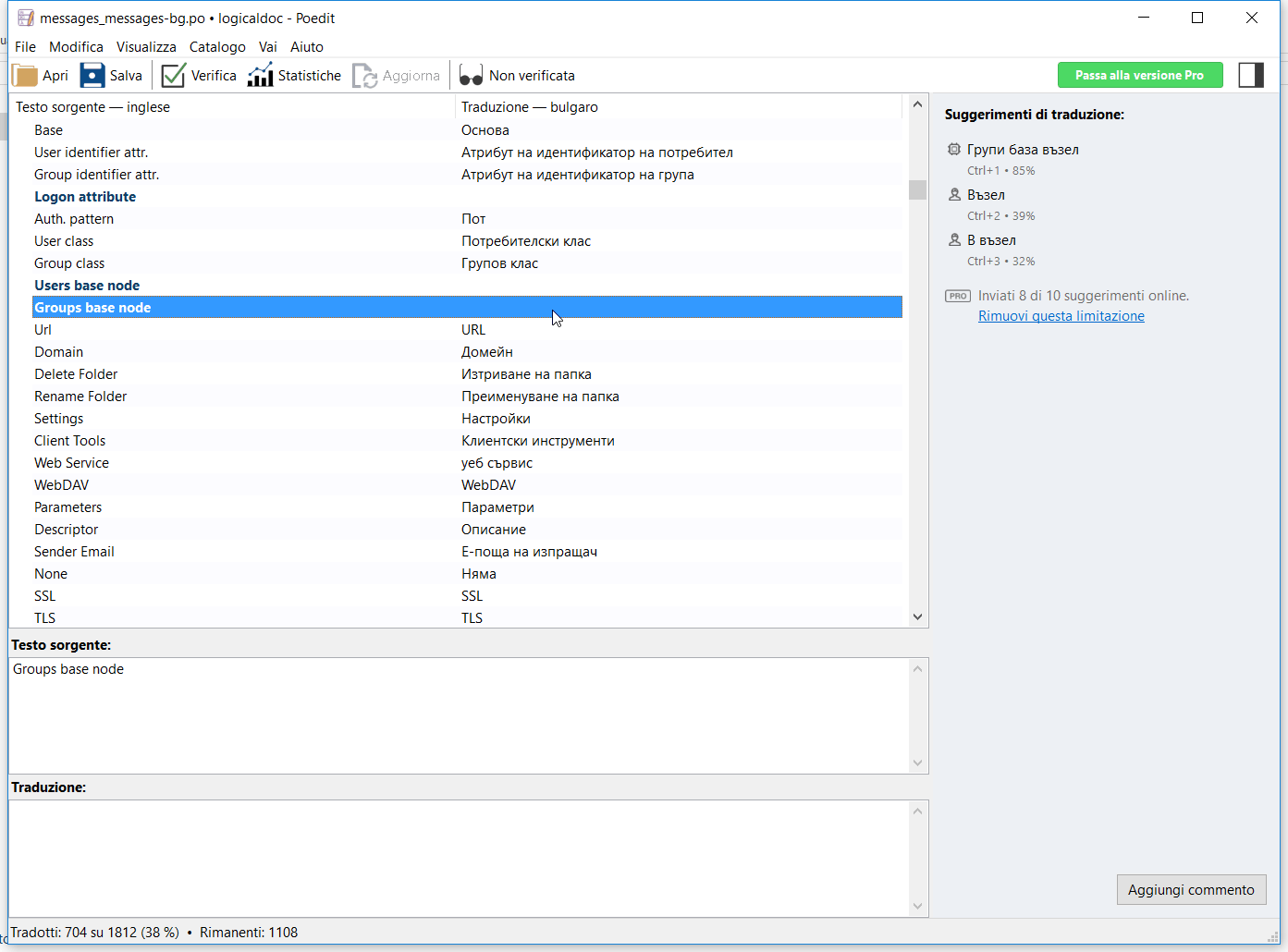Expand the Aiuto menu
Screen dimensions: 1288x952
click(x=307, y=47)
